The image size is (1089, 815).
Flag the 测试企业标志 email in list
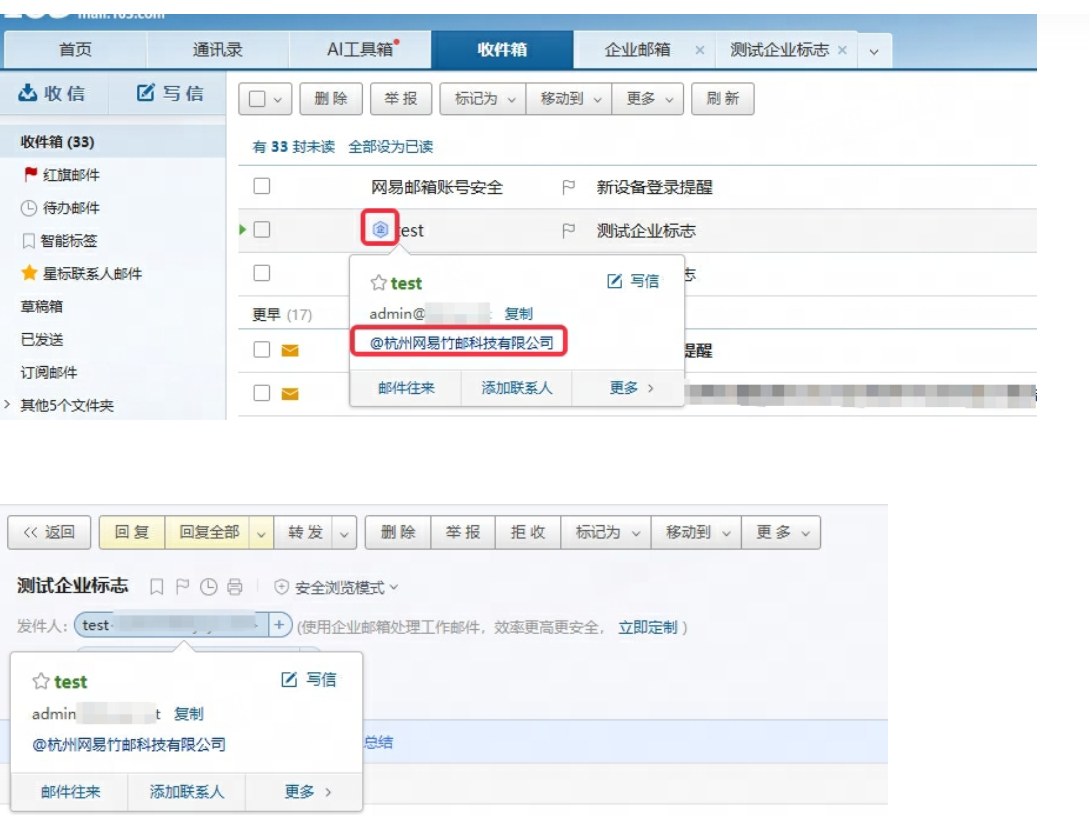[568, 230]
